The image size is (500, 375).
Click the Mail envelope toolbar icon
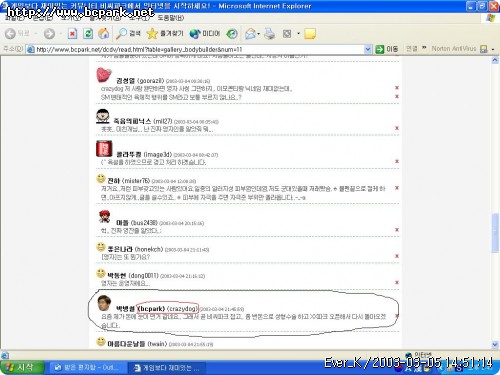250,33
